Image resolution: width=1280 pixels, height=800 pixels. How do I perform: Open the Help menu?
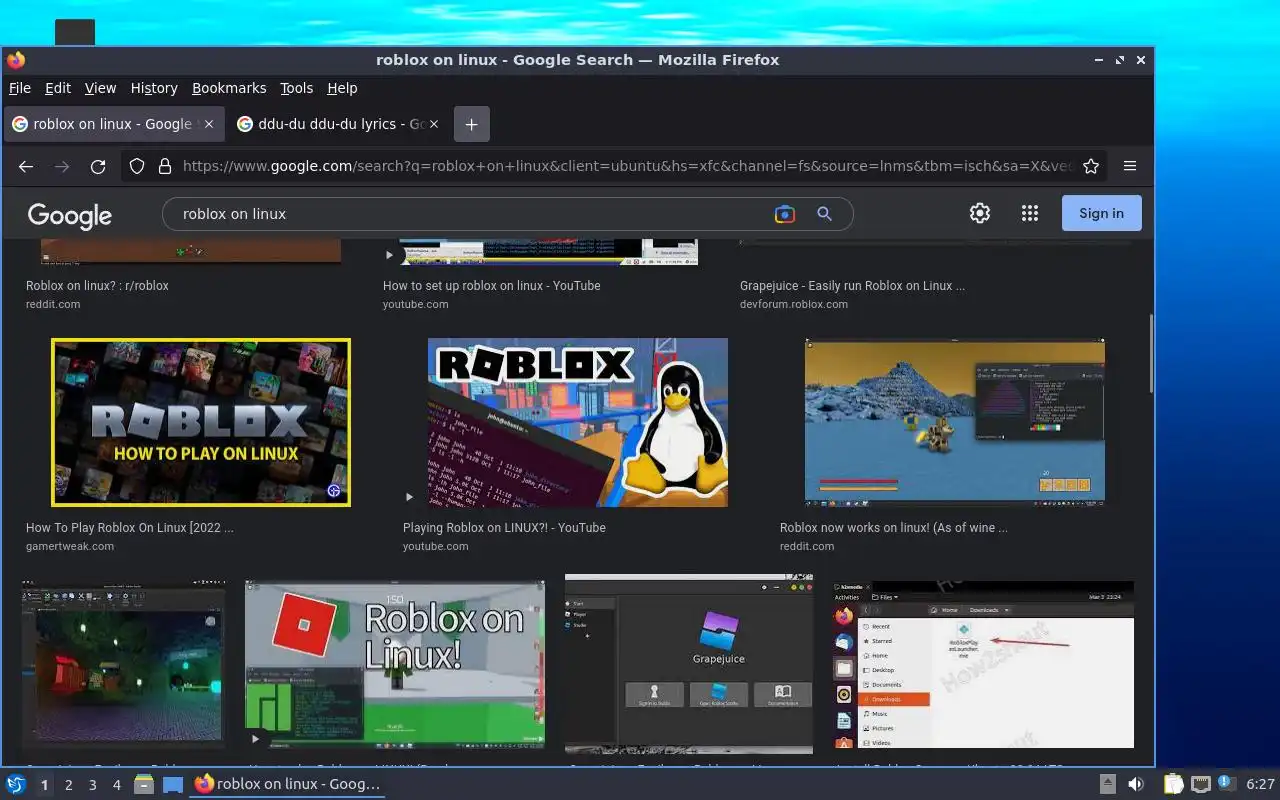pos(342,88)
